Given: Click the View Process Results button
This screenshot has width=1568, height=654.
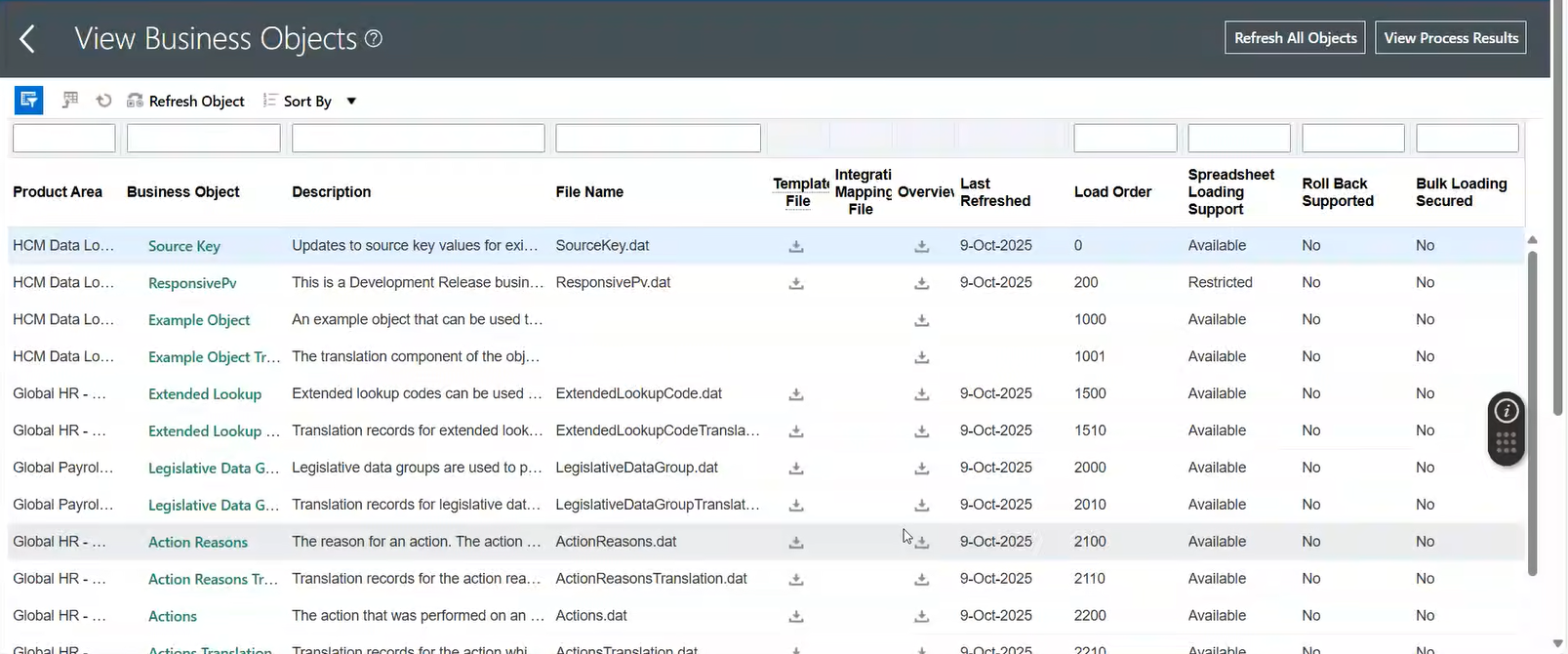Looking at the screenshot, I should click(x=1451, y=38).
